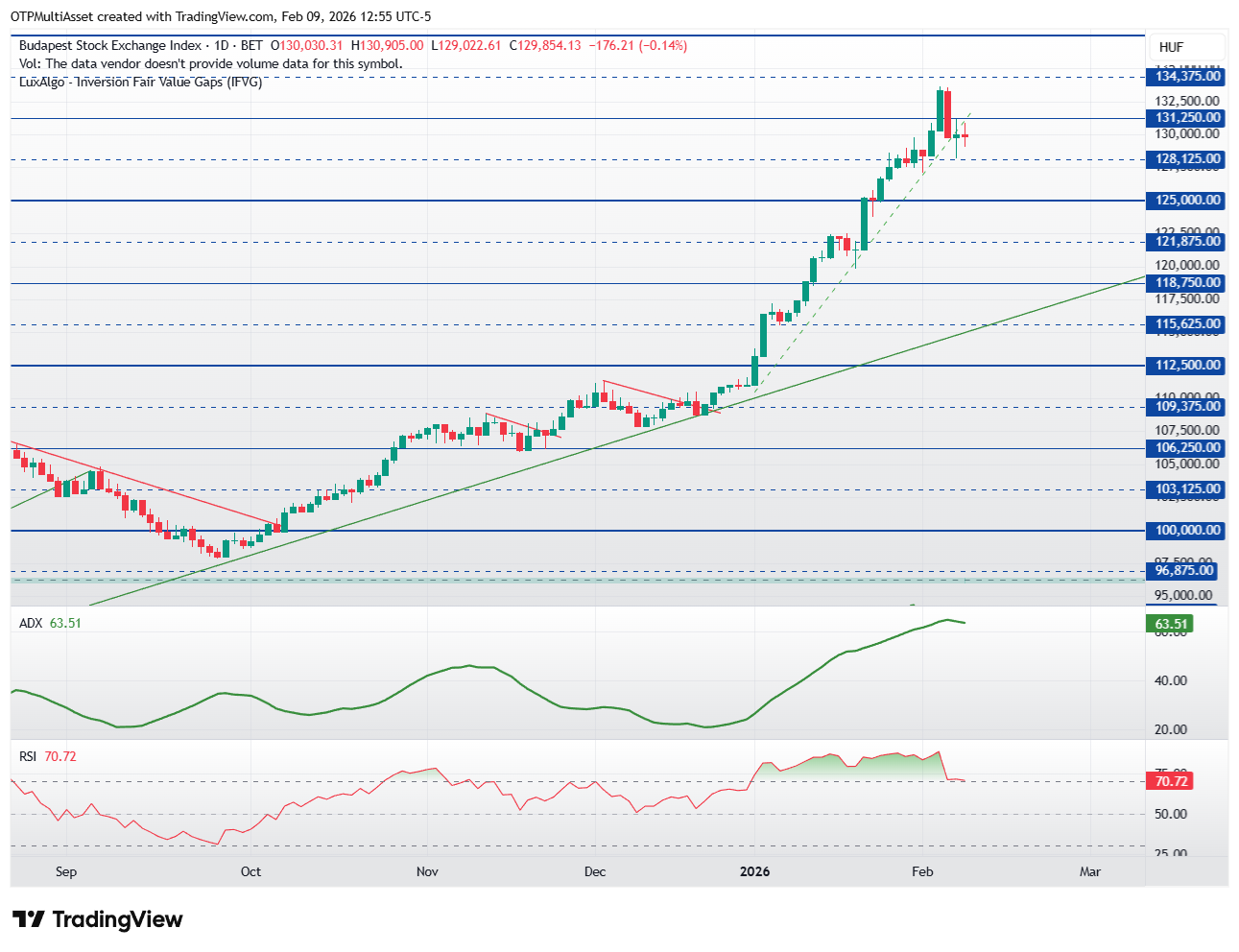Select the Oct label on the time axis
This screenshot has height=952, width=1239.
250,871
